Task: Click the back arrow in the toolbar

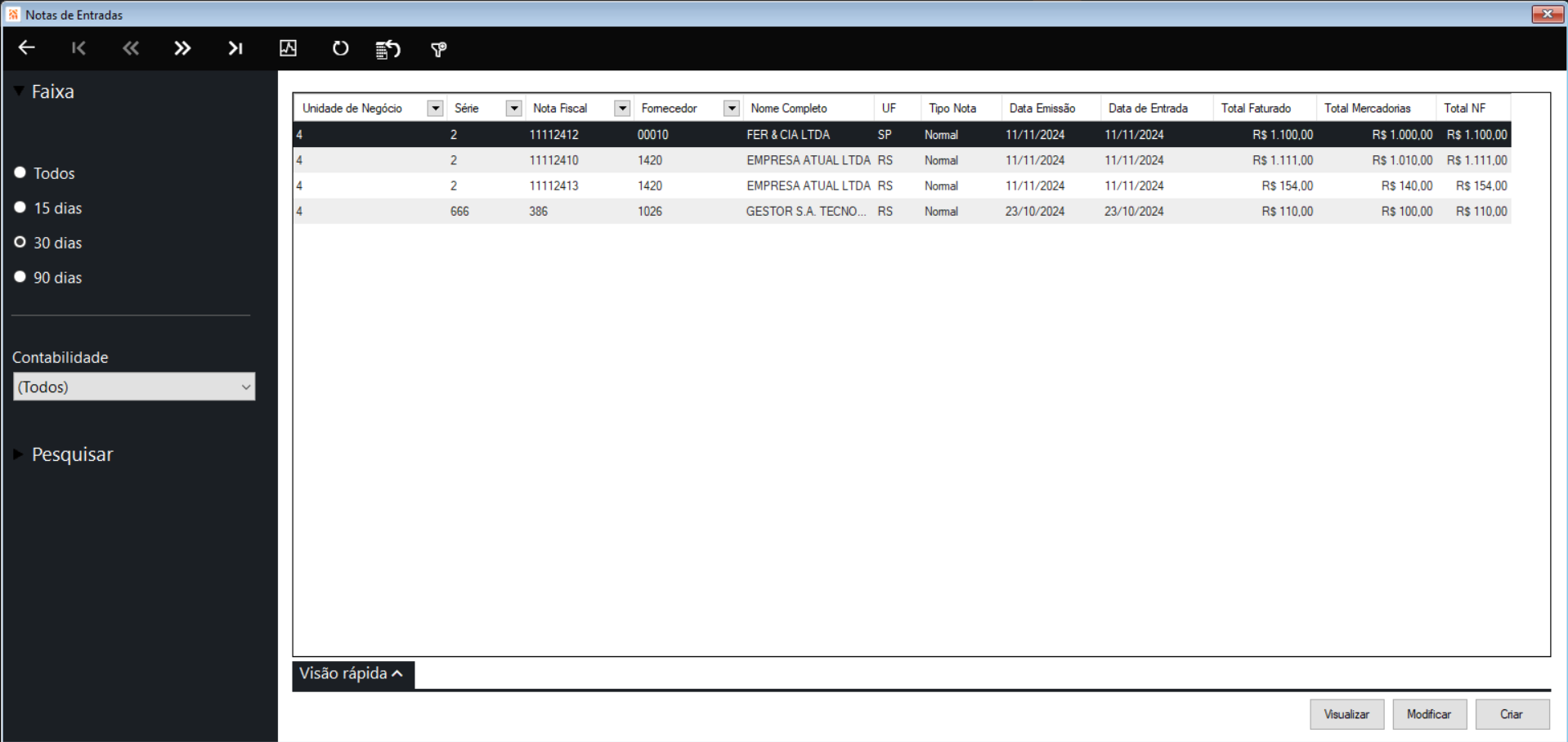Action: coord(27,48)
